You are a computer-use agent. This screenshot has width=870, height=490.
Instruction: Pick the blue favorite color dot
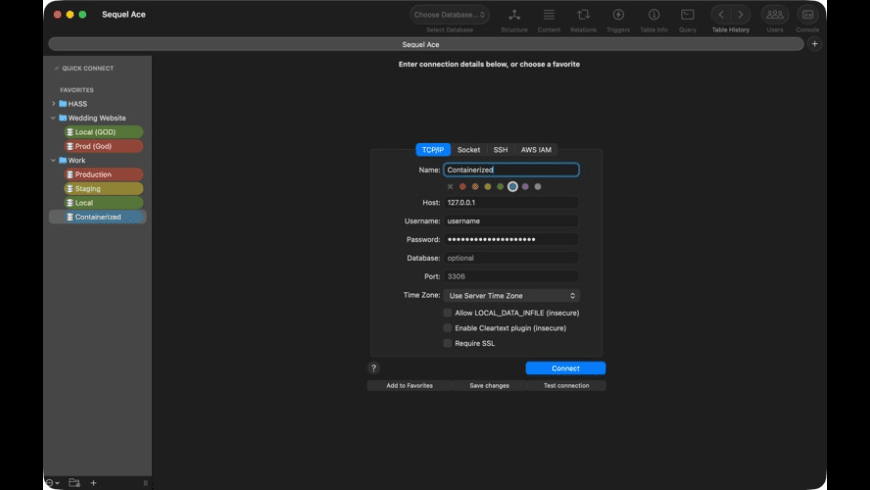(513, 186)
